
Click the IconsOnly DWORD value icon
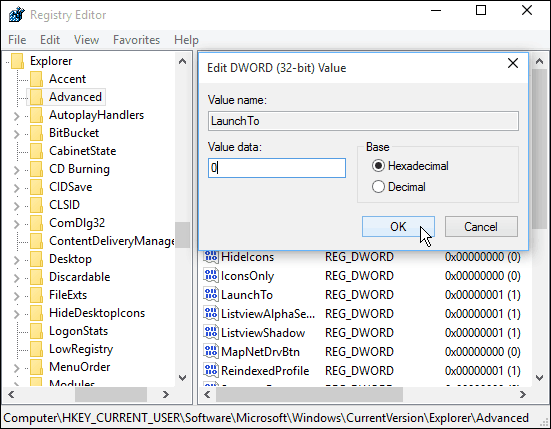click(x=211, y=276)
